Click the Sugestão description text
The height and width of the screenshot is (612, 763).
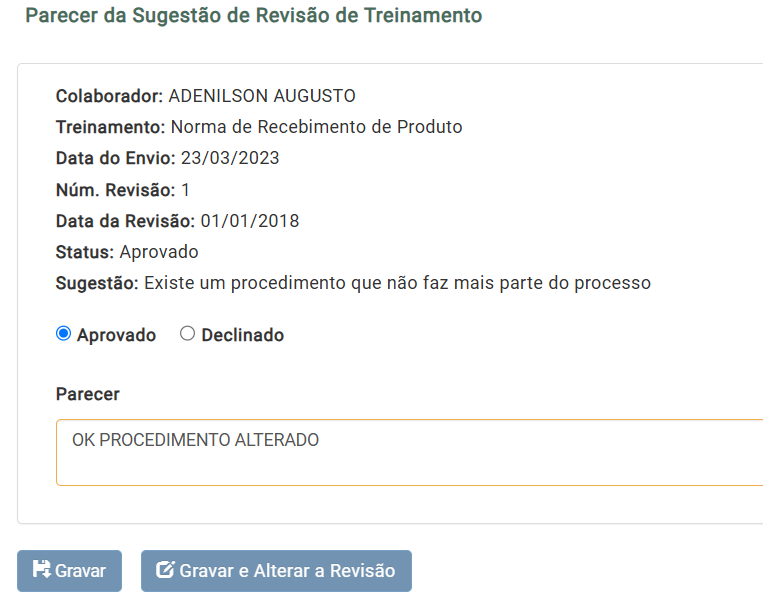click(x=397, y=283)
